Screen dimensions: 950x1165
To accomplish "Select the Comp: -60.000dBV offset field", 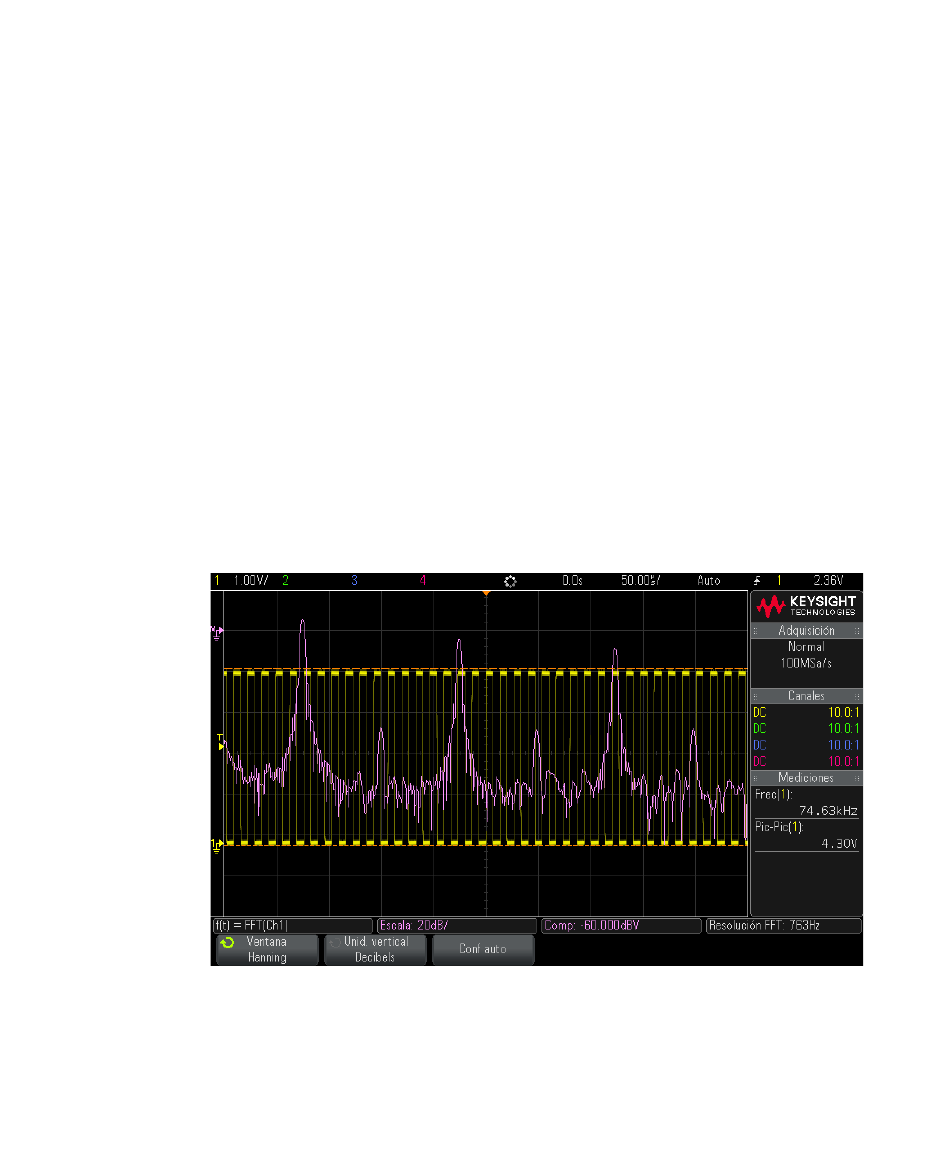I will (x=622, y=926).
